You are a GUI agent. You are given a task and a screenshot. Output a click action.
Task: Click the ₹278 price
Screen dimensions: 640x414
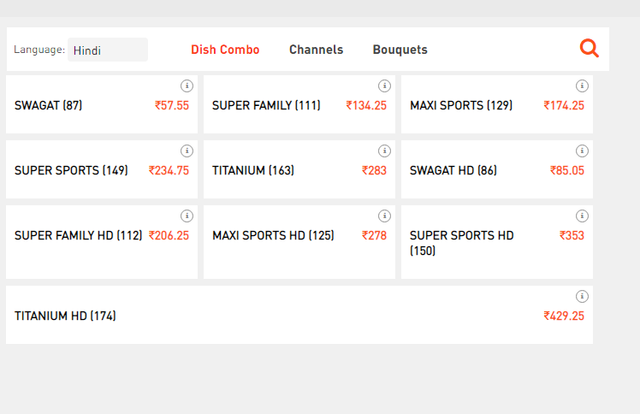coord(374,235)
